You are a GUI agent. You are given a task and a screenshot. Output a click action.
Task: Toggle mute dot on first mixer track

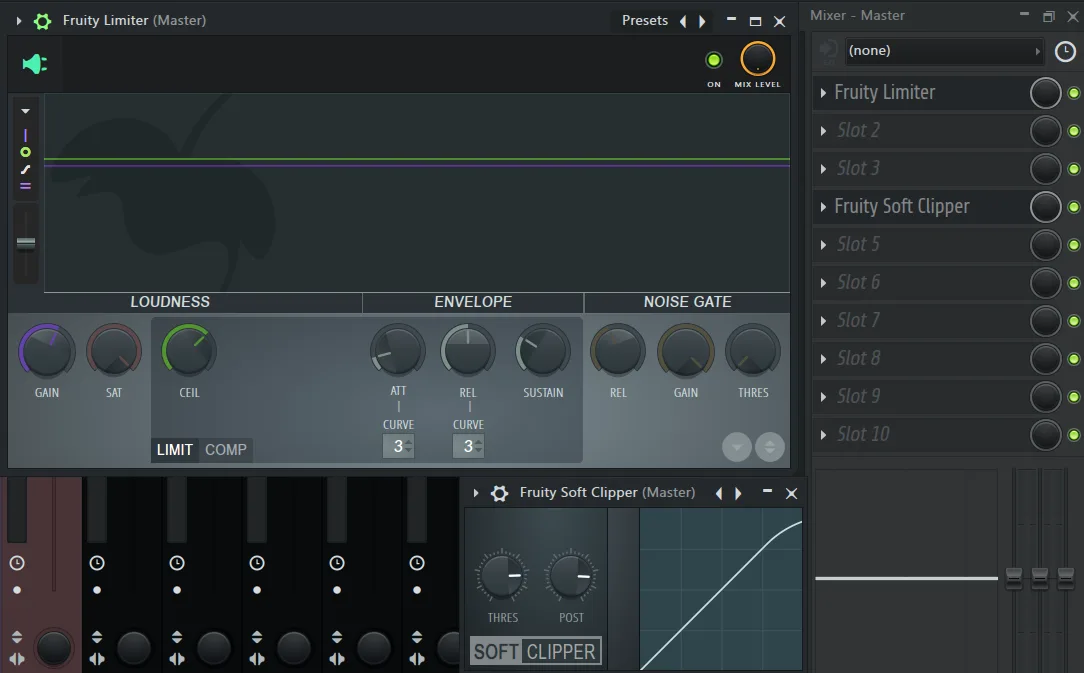[17, 590]
